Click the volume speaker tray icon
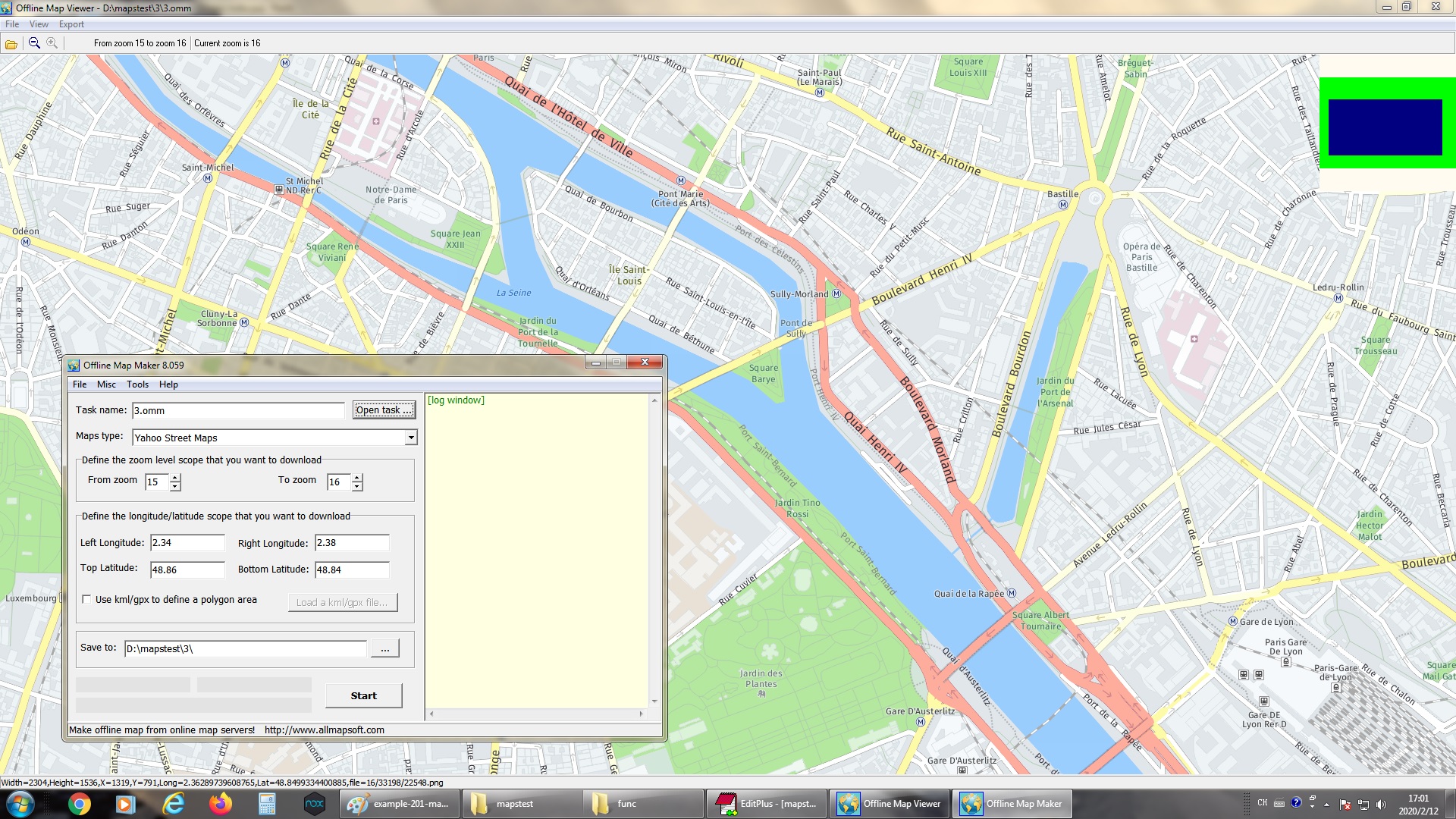This screenshot has height=819, width=1456. point(1380,804)
